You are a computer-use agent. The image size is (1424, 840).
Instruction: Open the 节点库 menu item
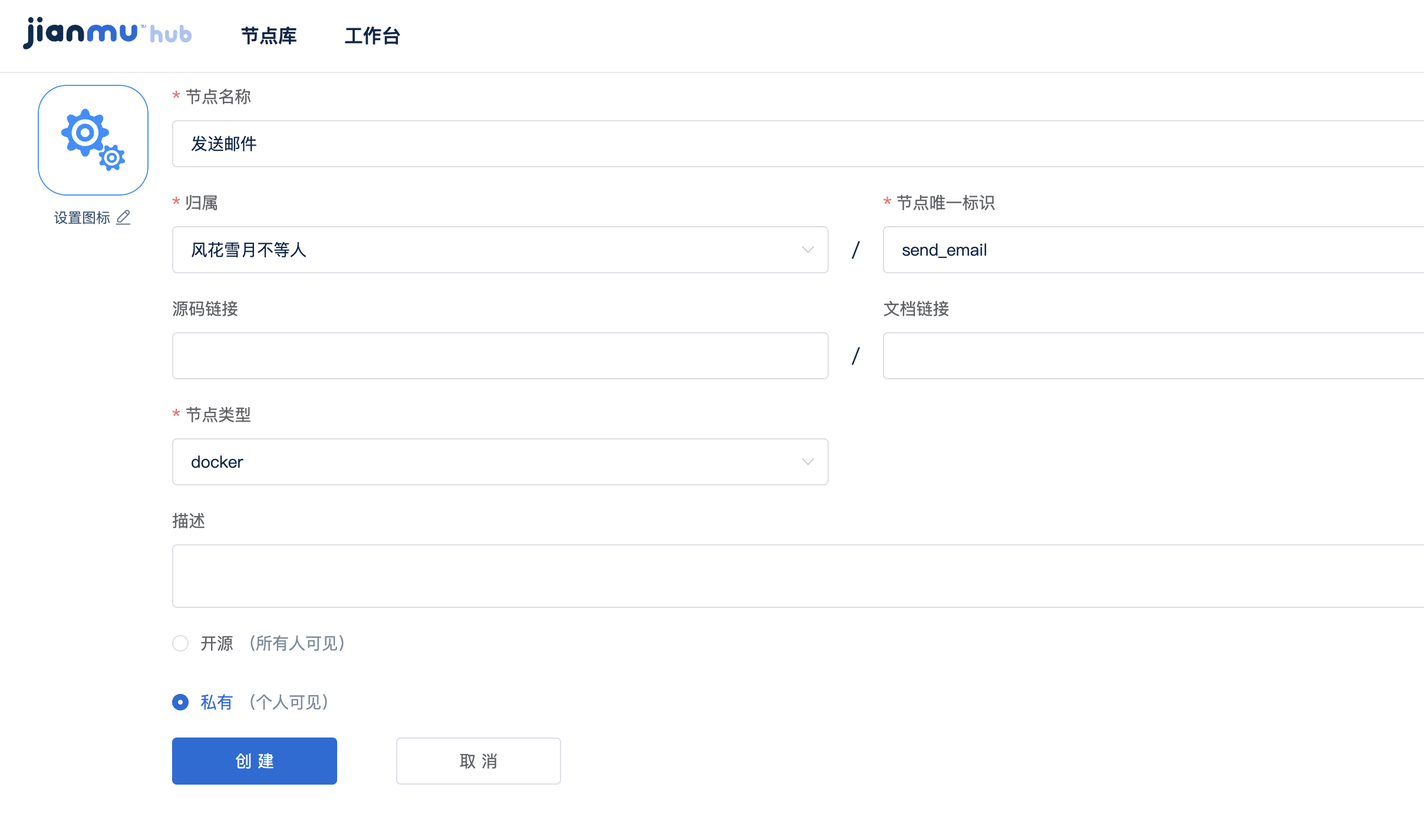coord(269,35)
